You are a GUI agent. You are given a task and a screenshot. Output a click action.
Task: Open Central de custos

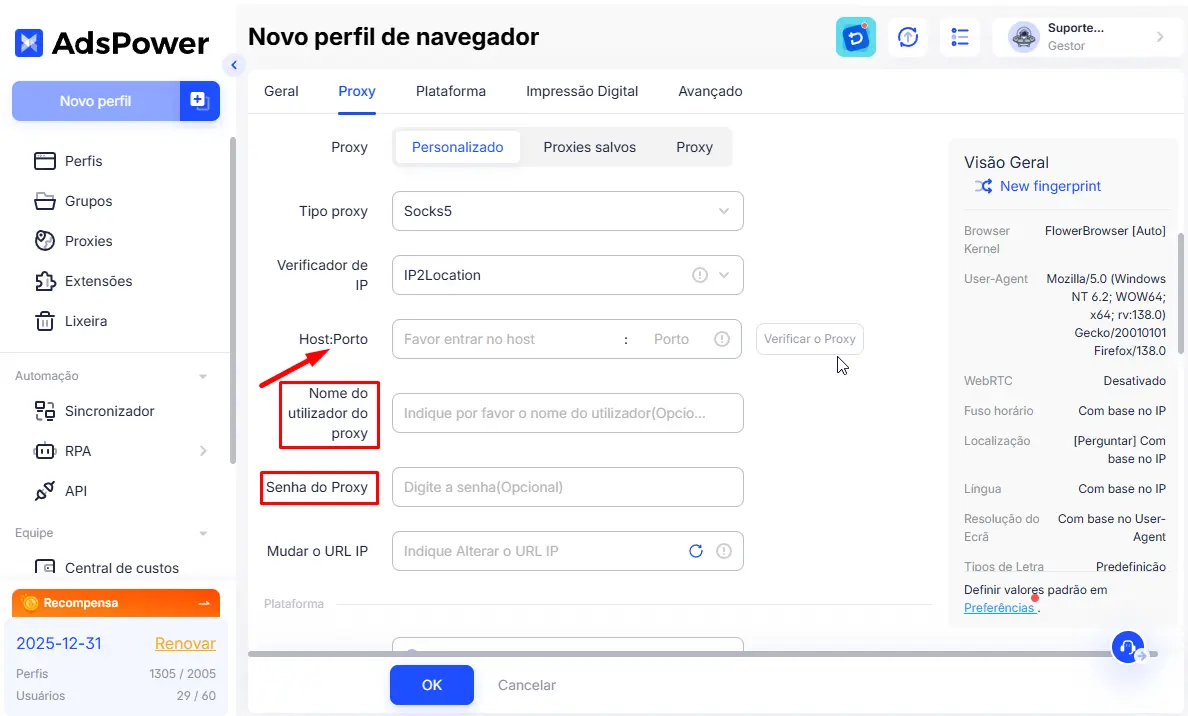(107, 567)
